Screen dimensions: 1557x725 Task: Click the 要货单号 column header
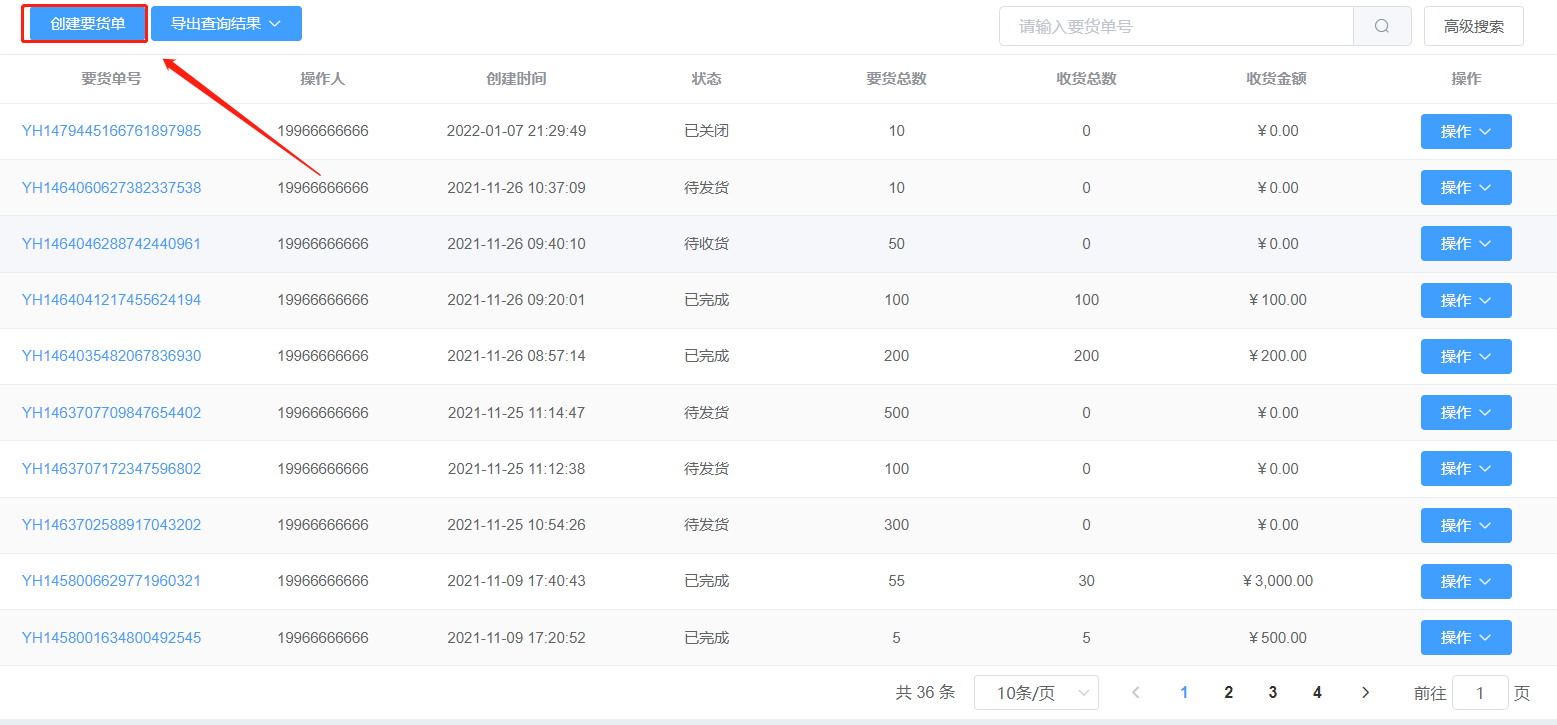(111, 79)
